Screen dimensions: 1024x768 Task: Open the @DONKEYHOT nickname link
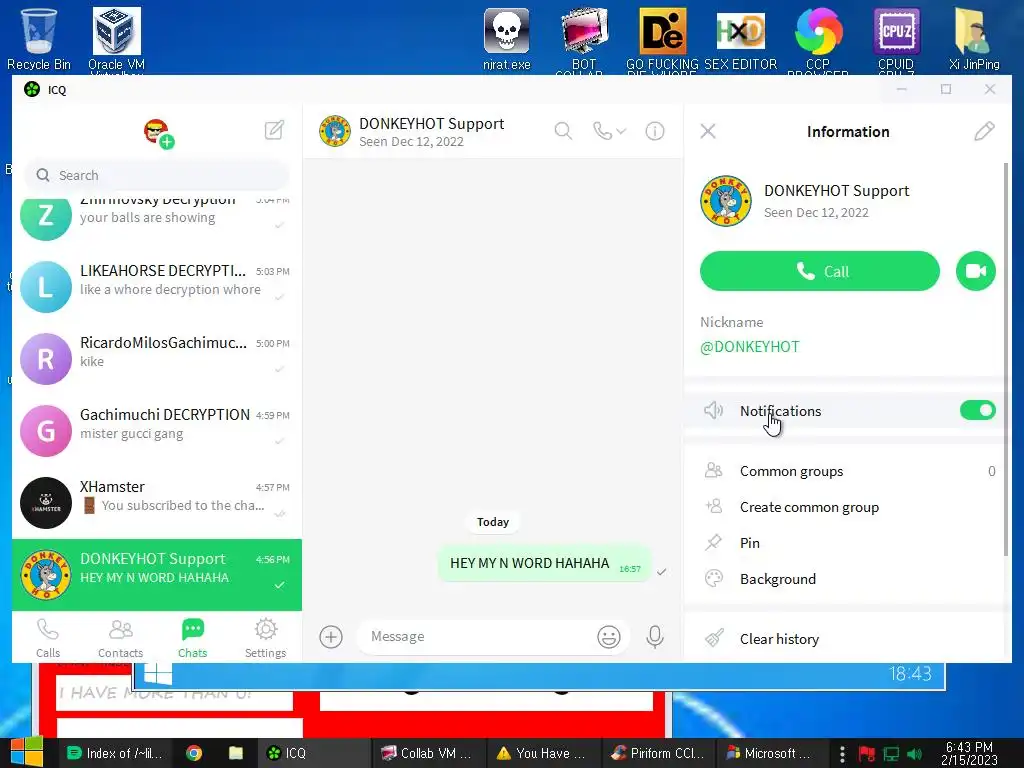[x=750, y=347]
